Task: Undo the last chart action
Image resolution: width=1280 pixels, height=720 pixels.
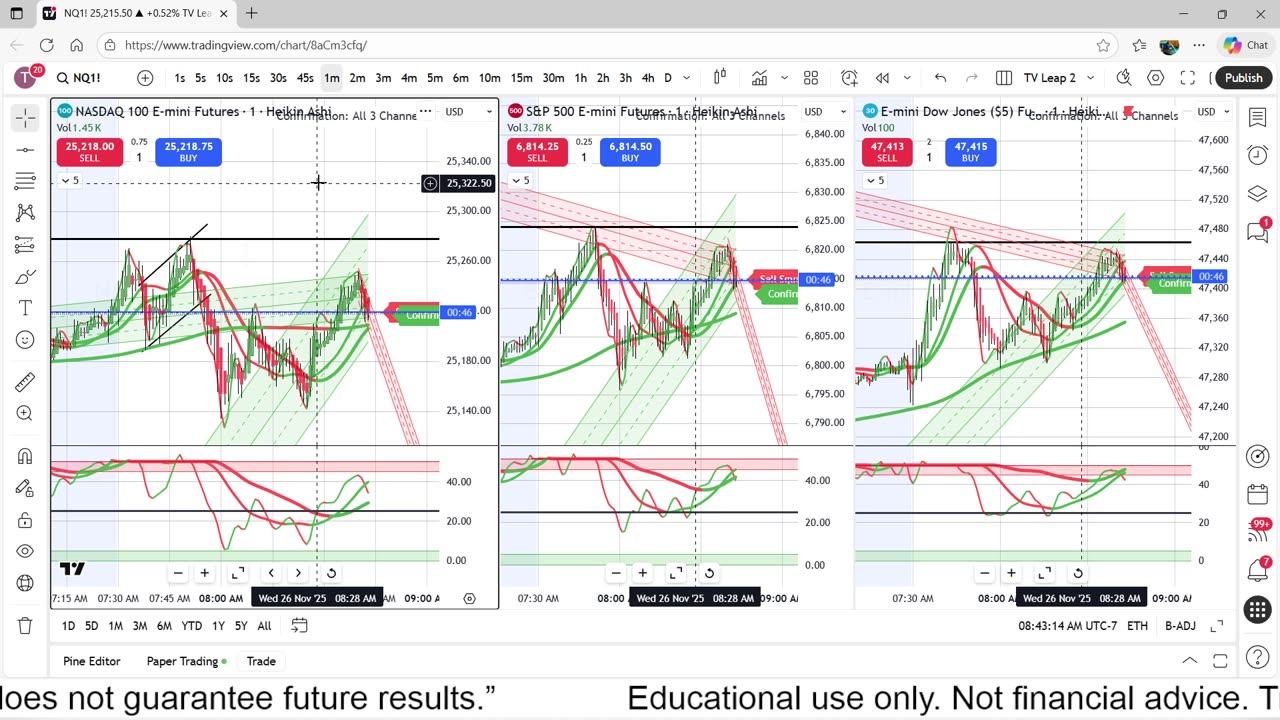Action: pos(940,78)
